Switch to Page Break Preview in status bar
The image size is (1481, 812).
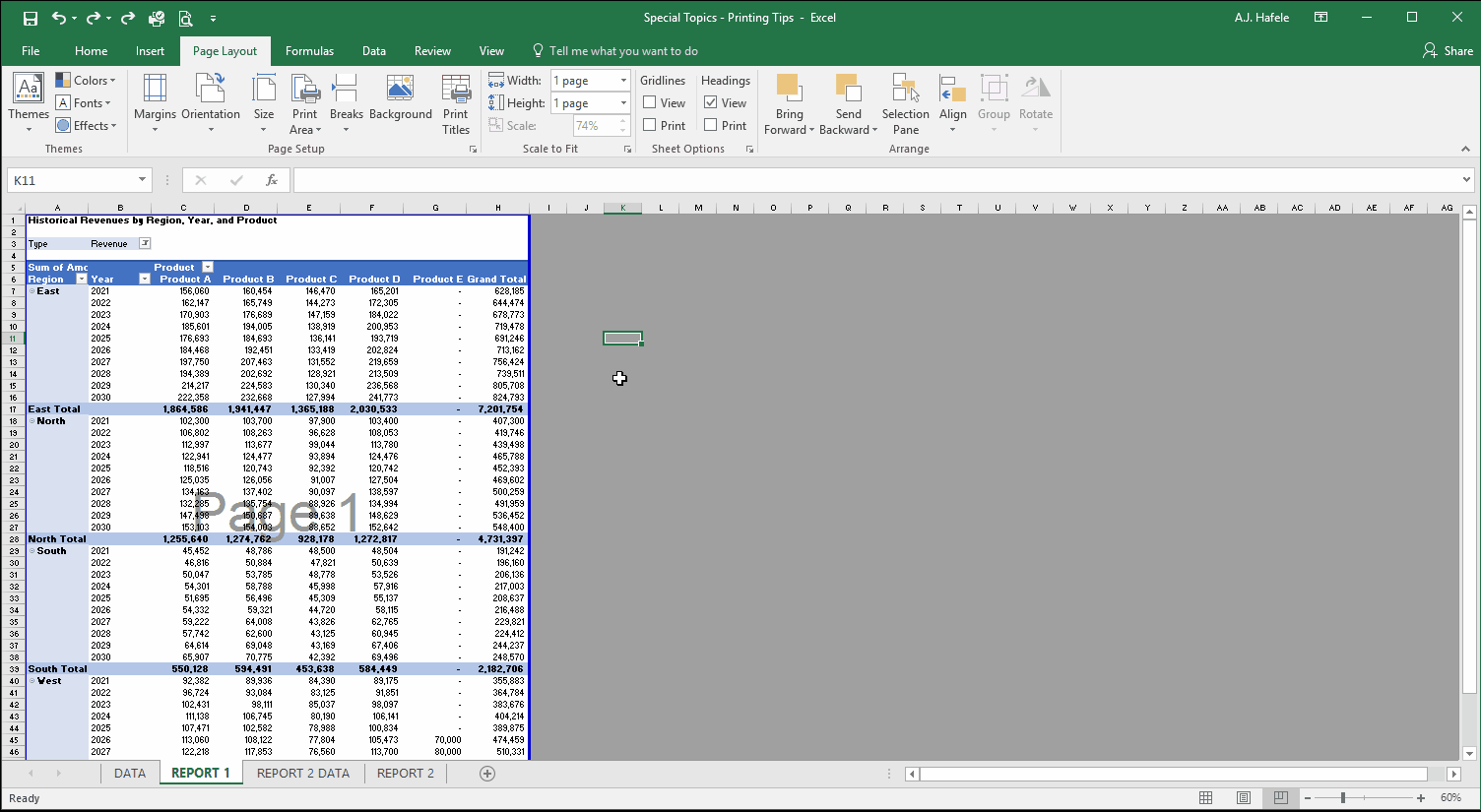click(x=1280, y=798)
